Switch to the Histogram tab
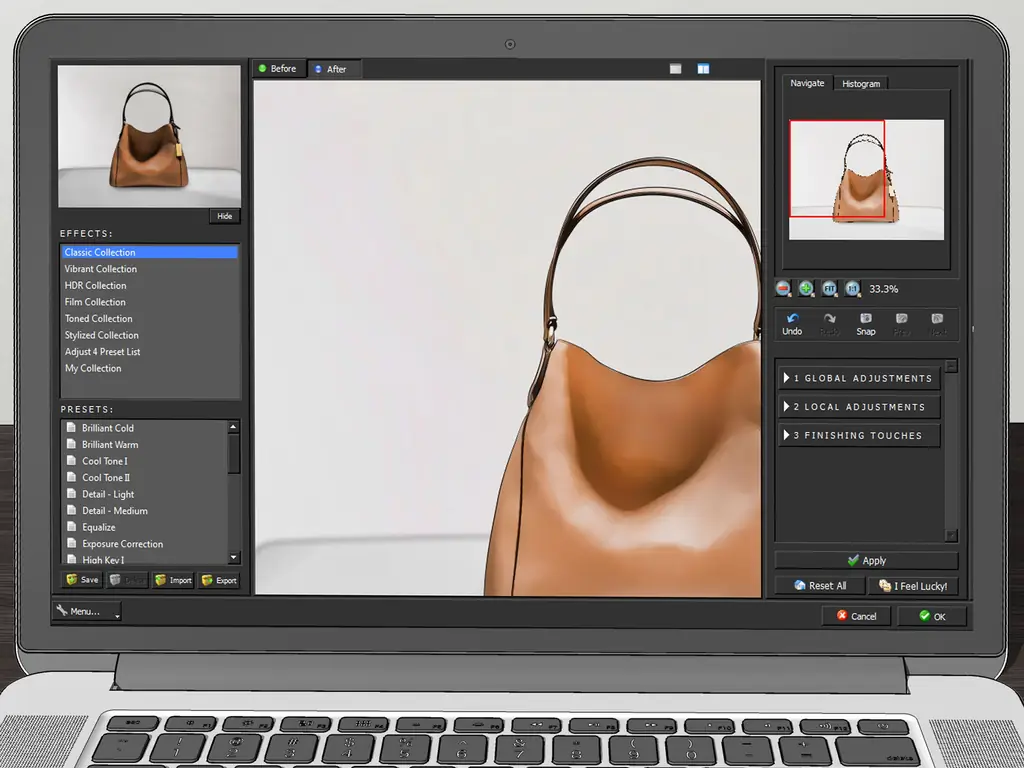1024x768 pixels. pos(860,84)
